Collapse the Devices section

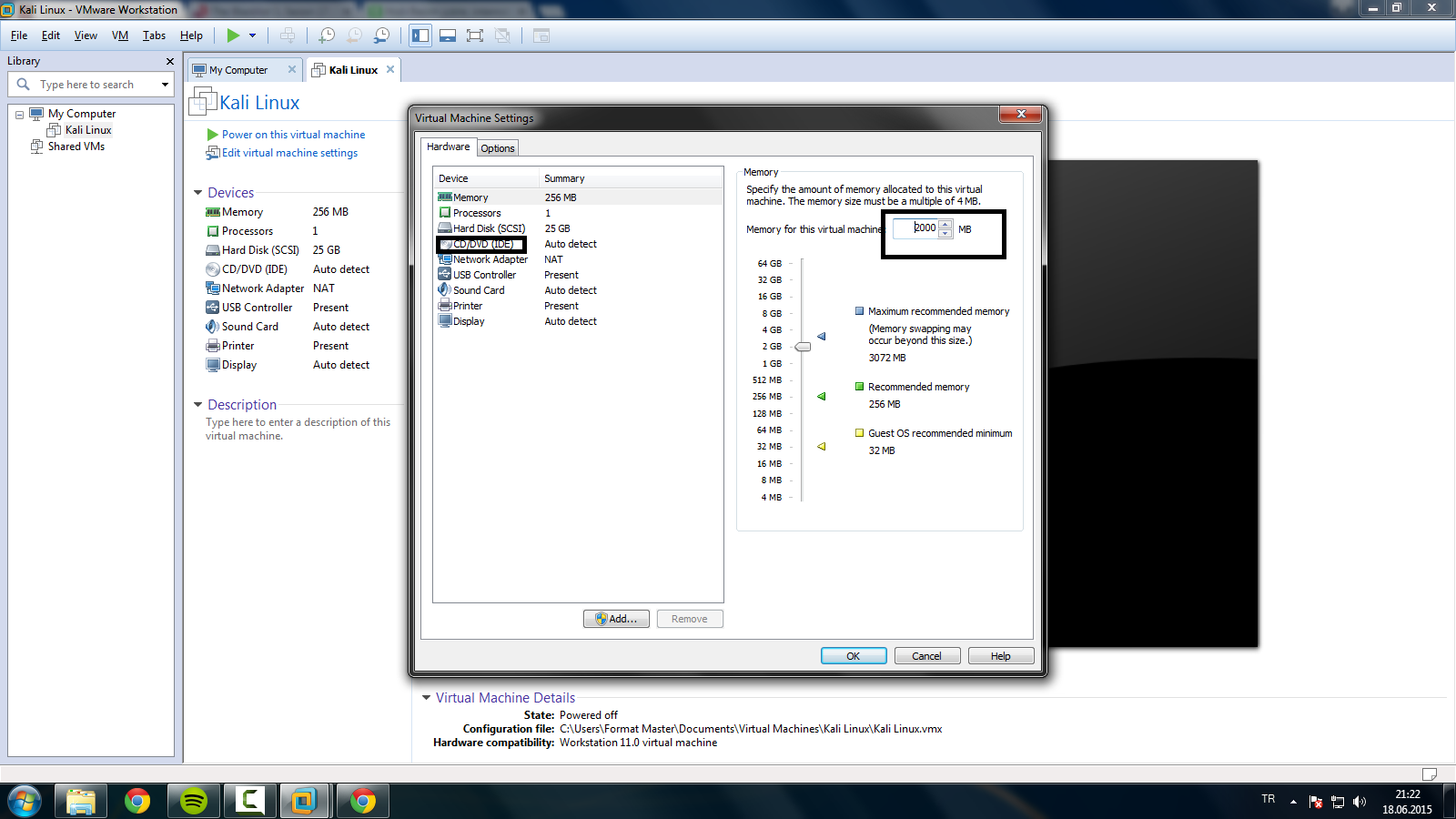click(x=198, y=193)
